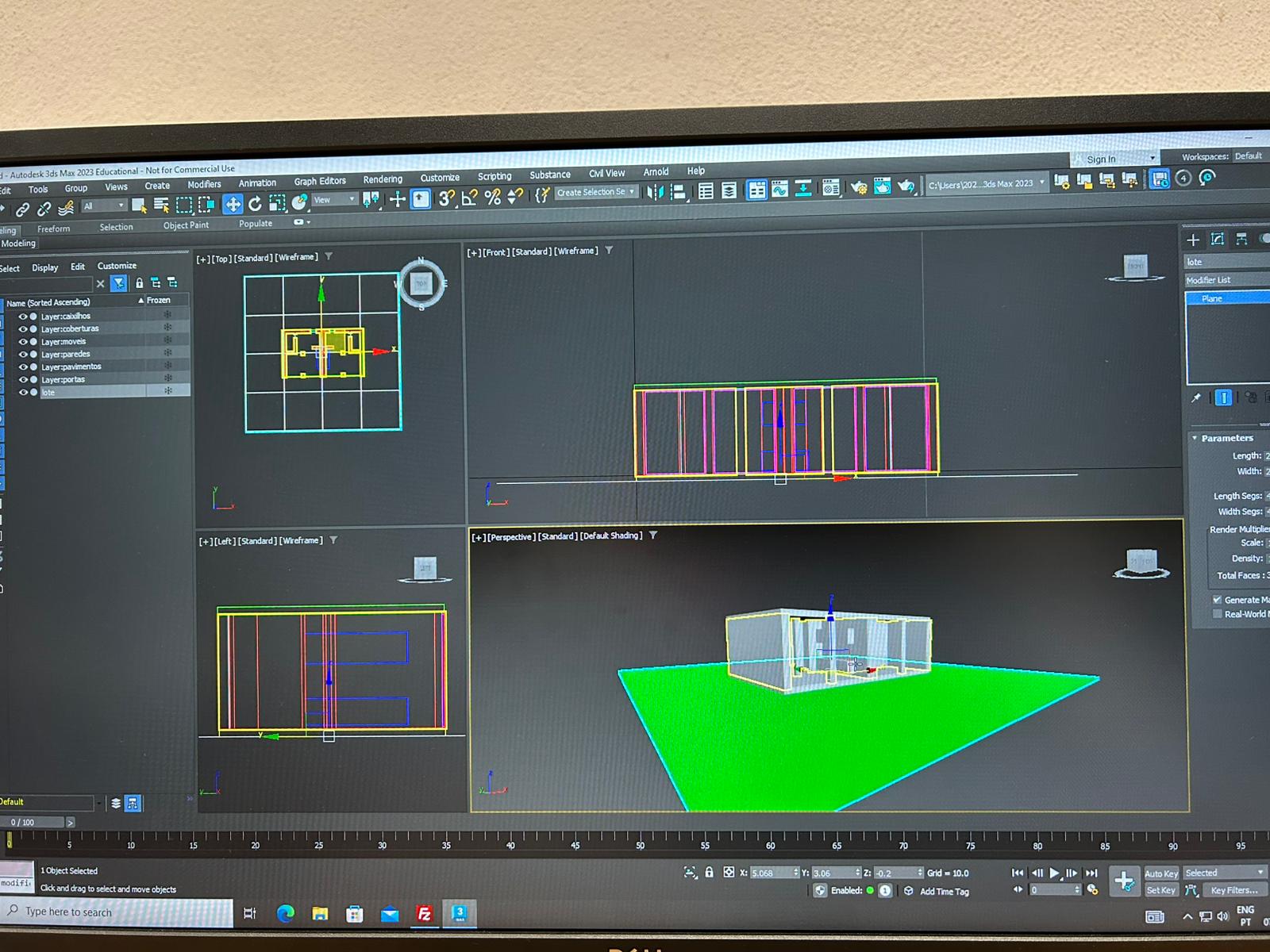Activate the Select and Move tool

[232, 205]
